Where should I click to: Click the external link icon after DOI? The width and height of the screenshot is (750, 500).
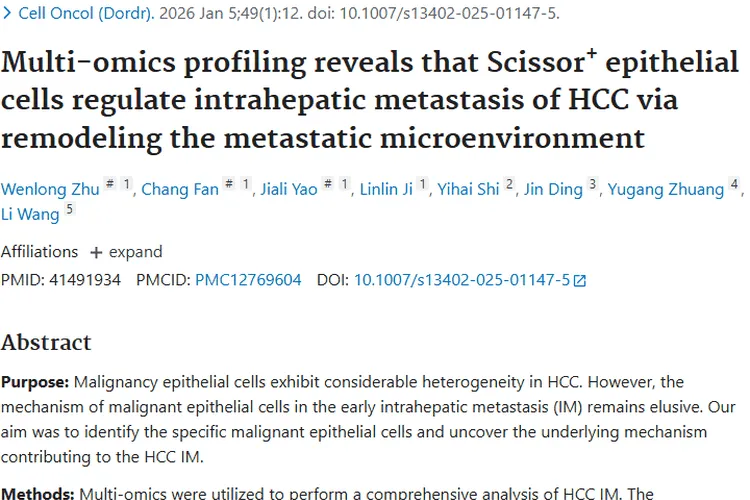(x=580, y=281)
